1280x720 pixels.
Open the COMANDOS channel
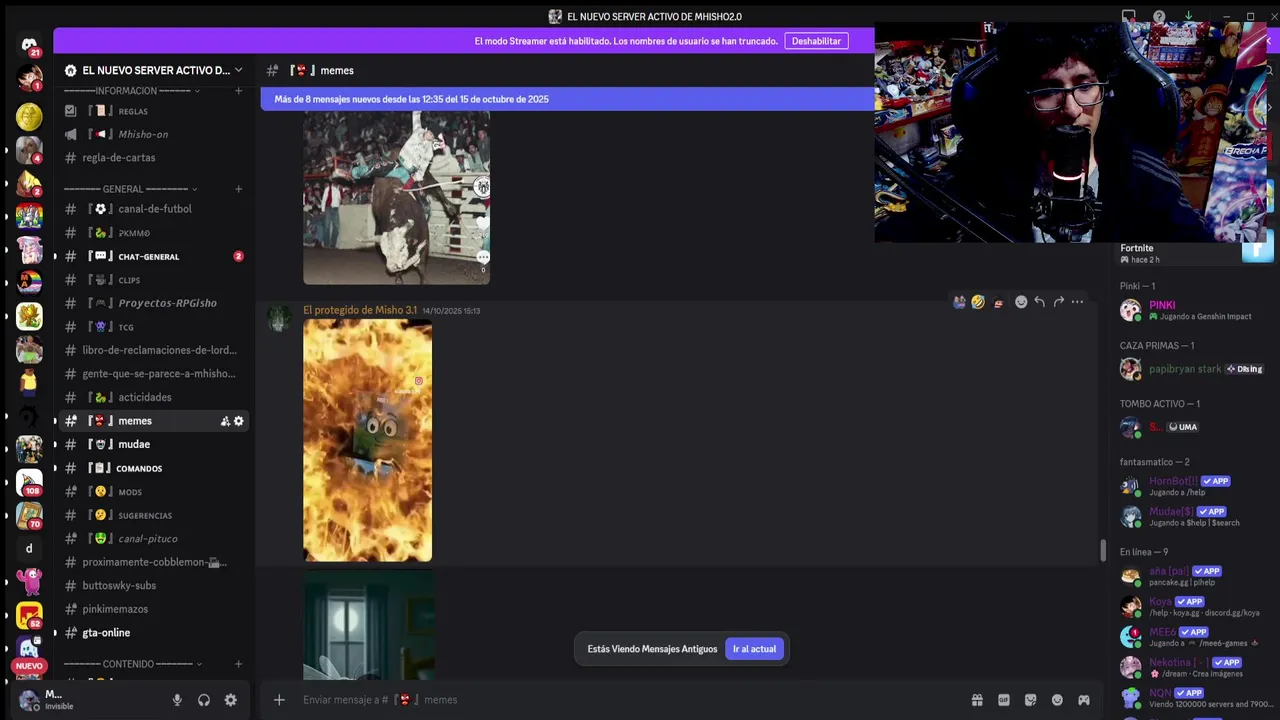pyautogui.click(x=153, y=468)
